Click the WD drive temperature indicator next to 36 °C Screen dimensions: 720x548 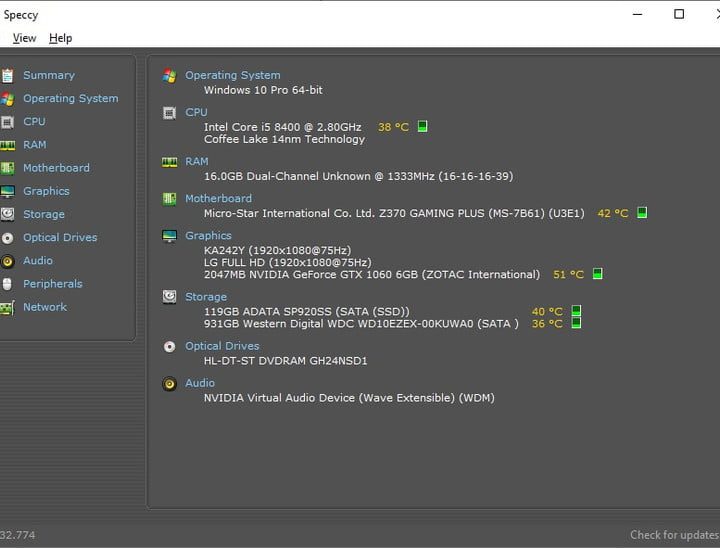(576, 323)
